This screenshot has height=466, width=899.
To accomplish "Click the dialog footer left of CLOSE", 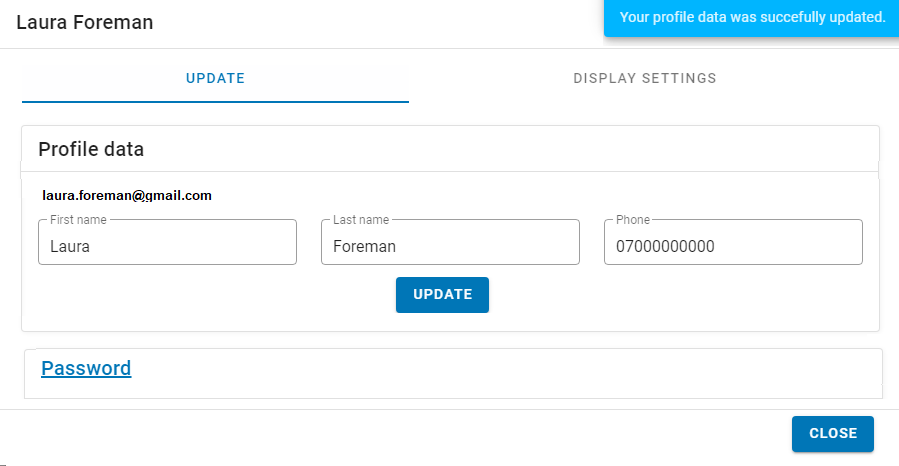I will [x=400, y=436].
